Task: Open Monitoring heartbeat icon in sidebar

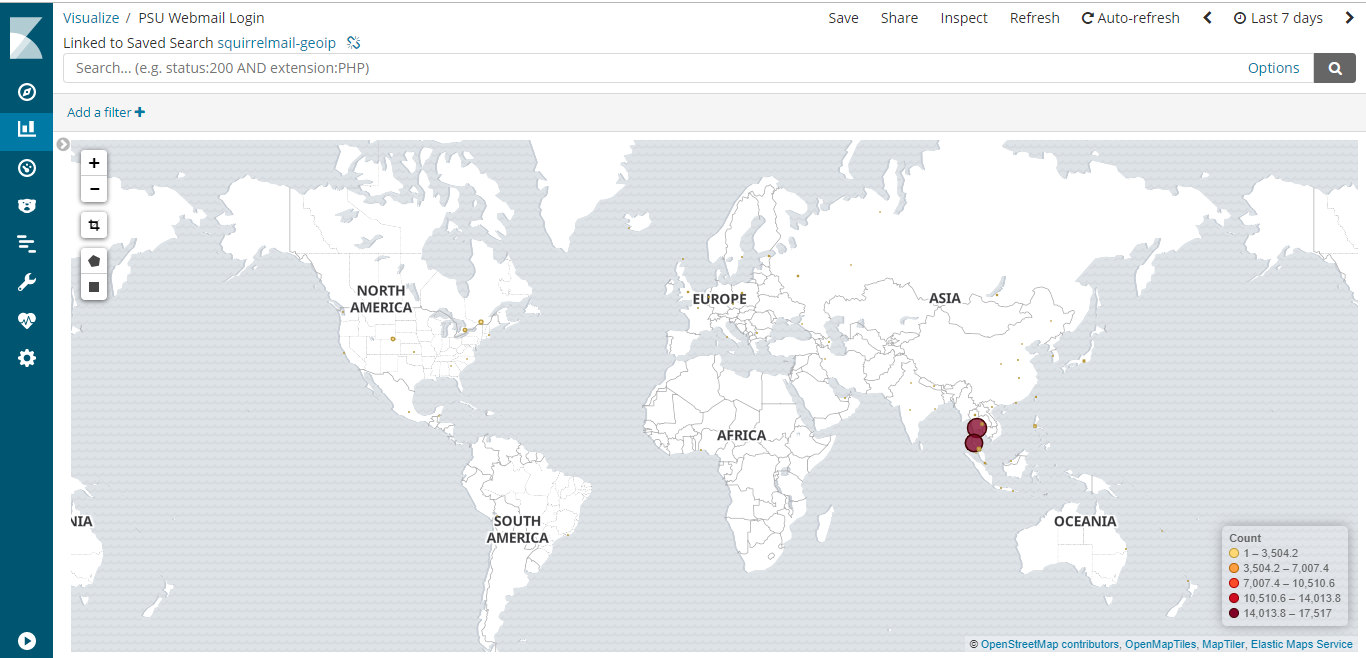Action: 27,320
